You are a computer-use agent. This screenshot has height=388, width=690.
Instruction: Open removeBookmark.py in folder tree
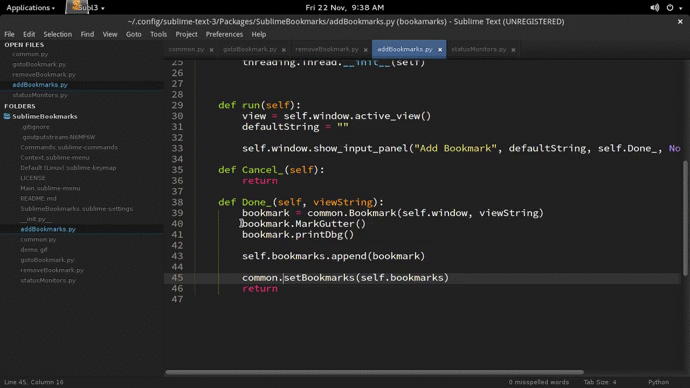(x=52, y=270)
